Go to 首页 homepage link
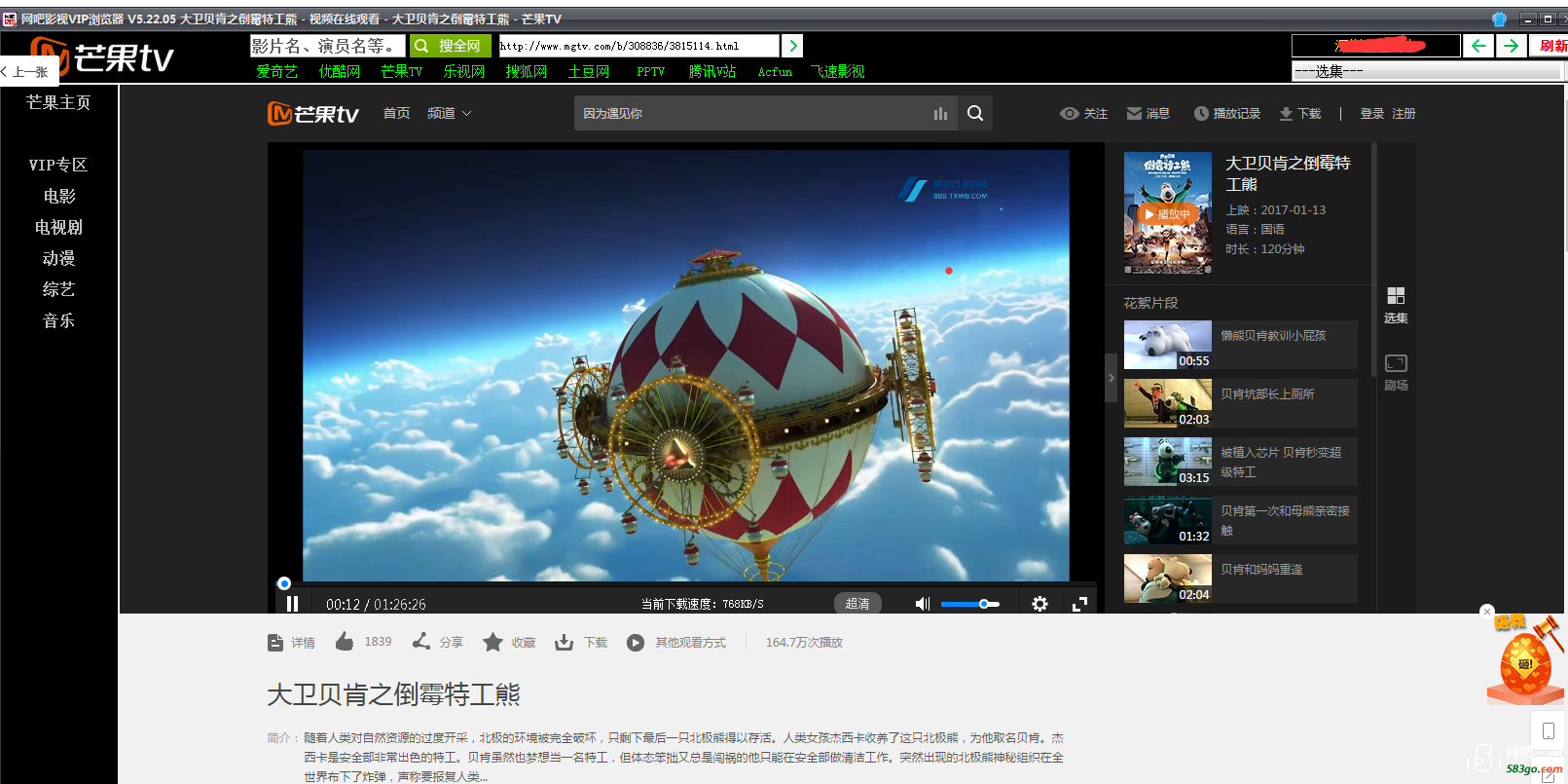The image size is (1568, 784). (x=396, y=113)
